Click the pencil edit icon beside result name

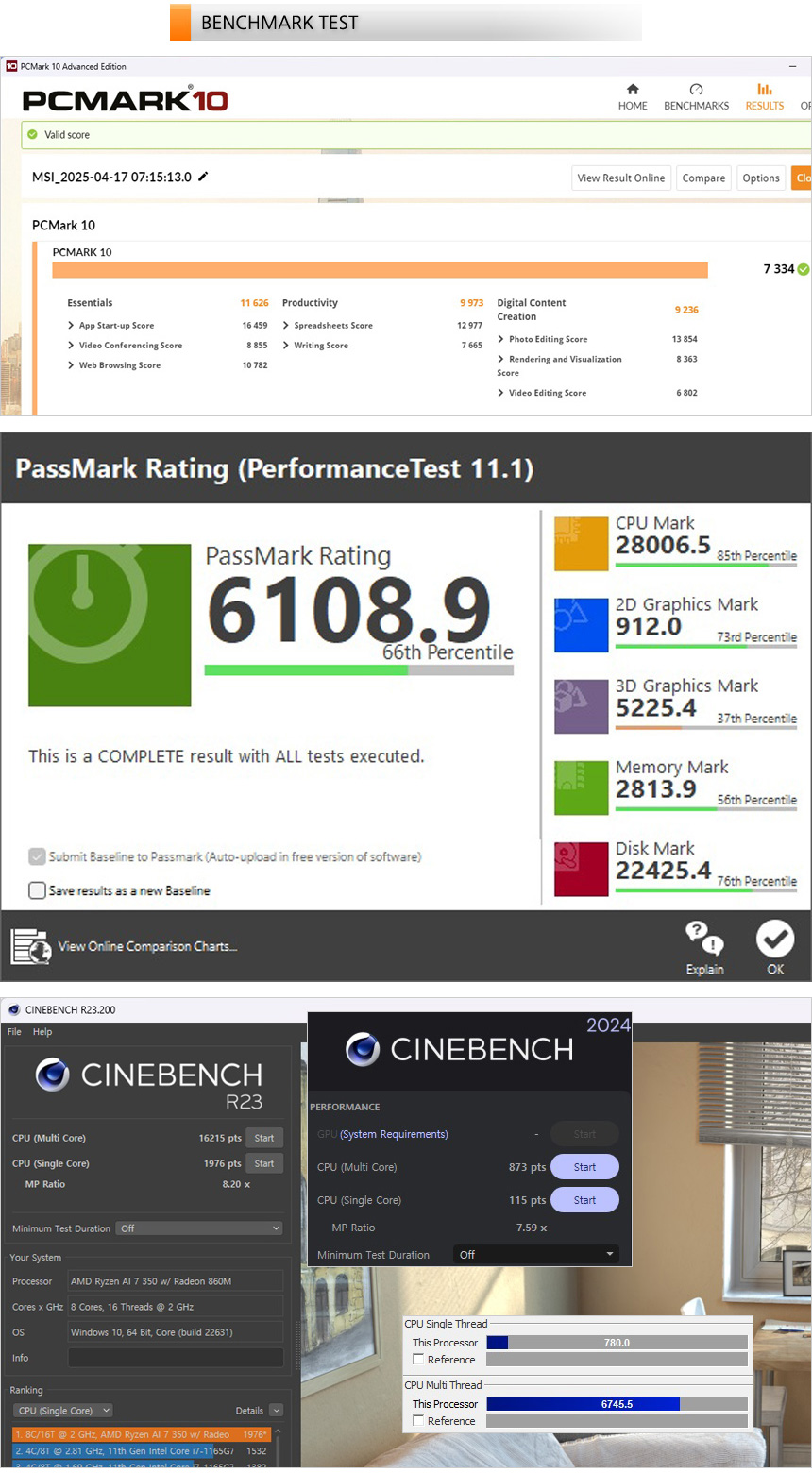(203, 177)
